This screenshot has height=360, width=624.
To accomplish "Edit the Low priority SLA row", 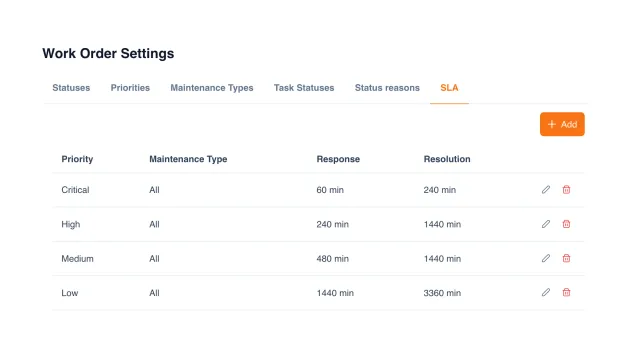I will pos(546,292).
